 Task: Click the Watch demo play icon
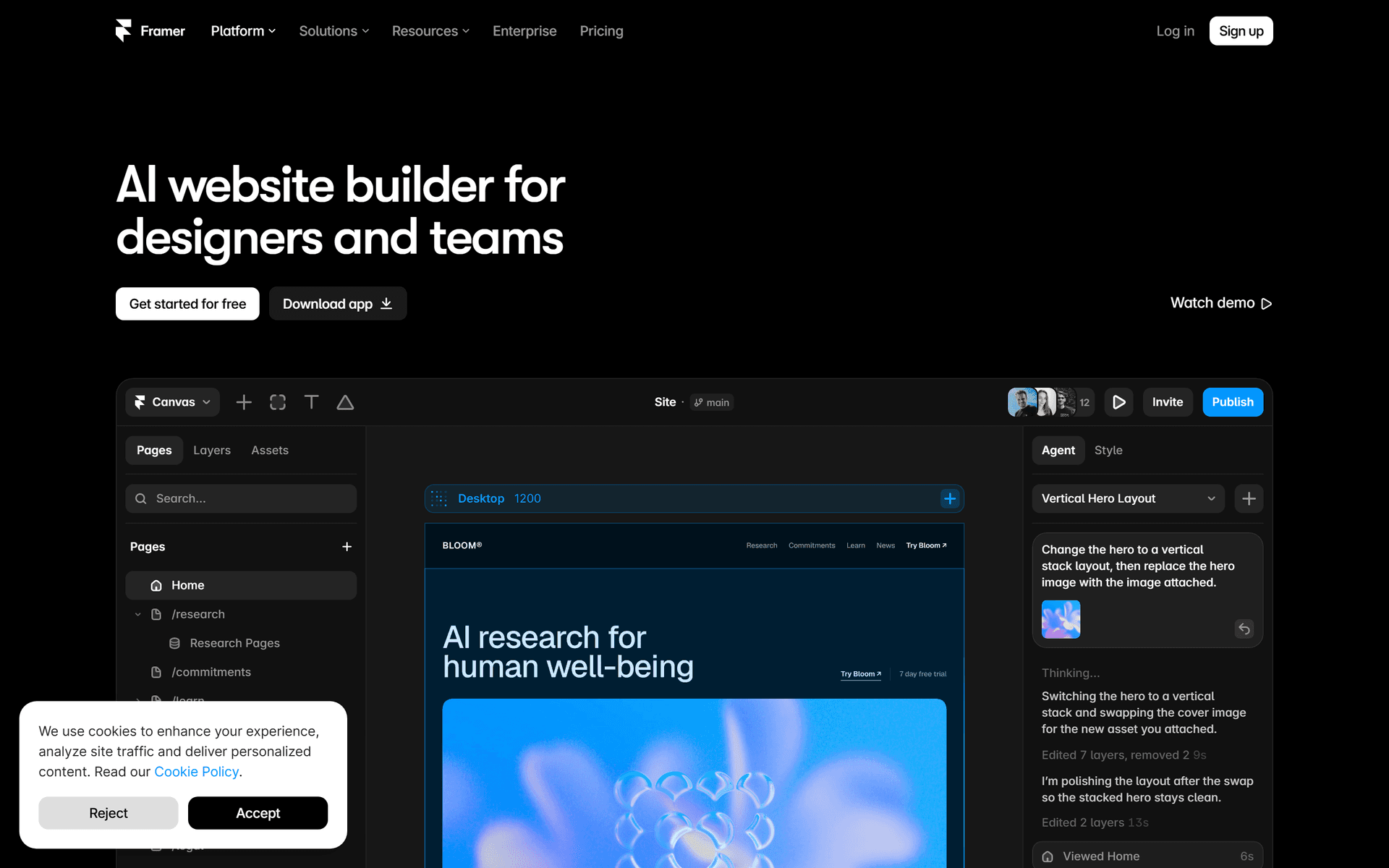pos(1266,304)
